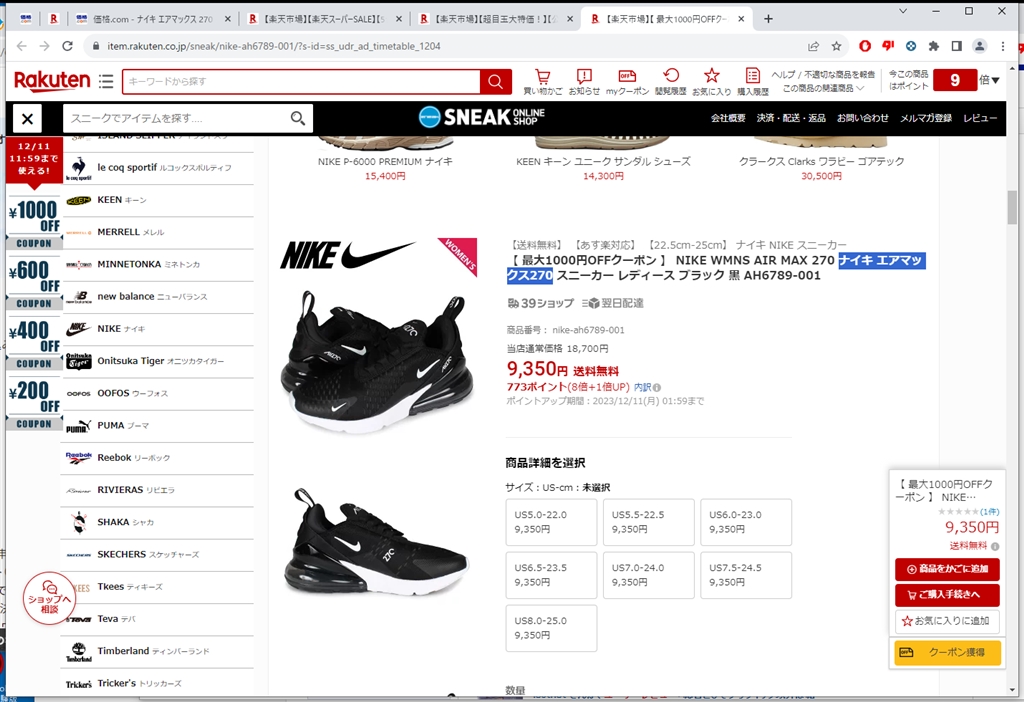Open the 購入履歴 purchase history icon

(x=752, y=82)
